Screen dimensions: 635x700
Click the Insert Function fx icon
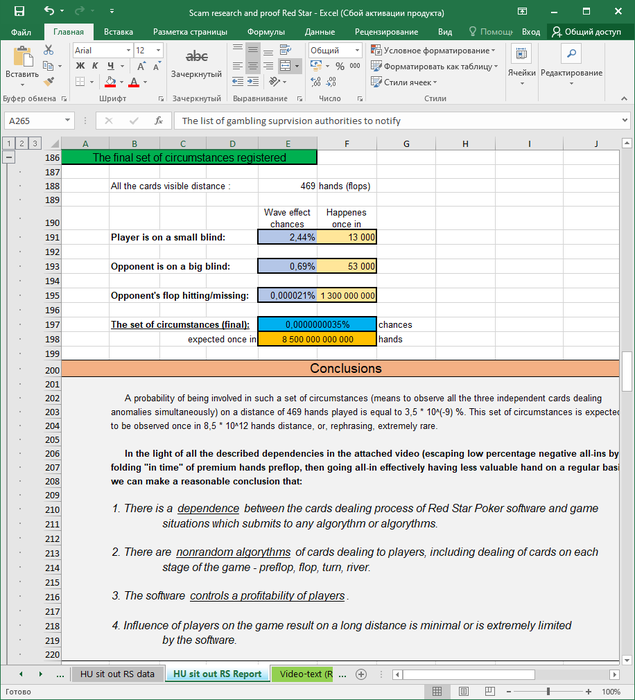[159, 121]
